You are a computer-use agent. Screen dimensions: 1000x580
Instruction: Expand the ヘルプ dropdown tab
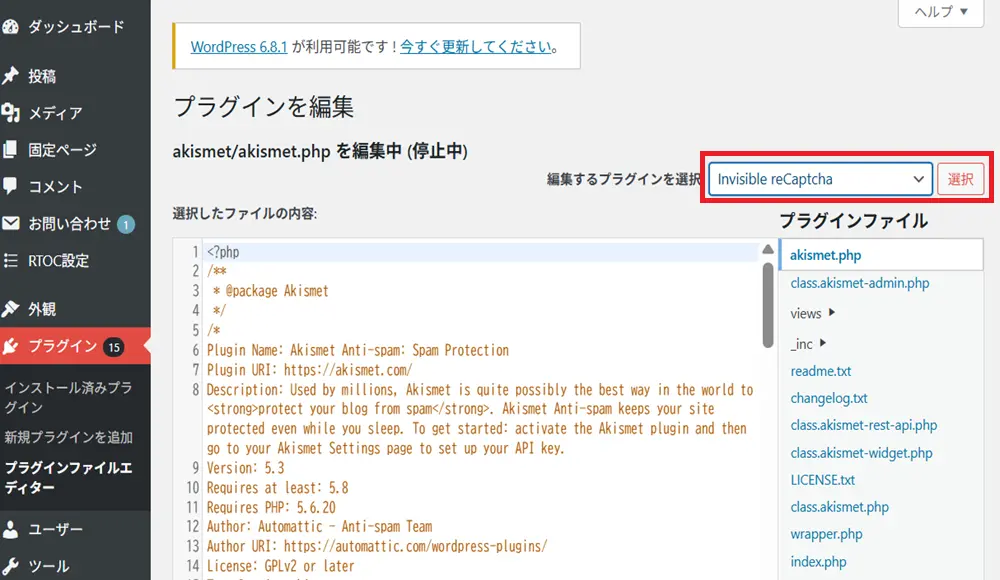click(941, 11)
